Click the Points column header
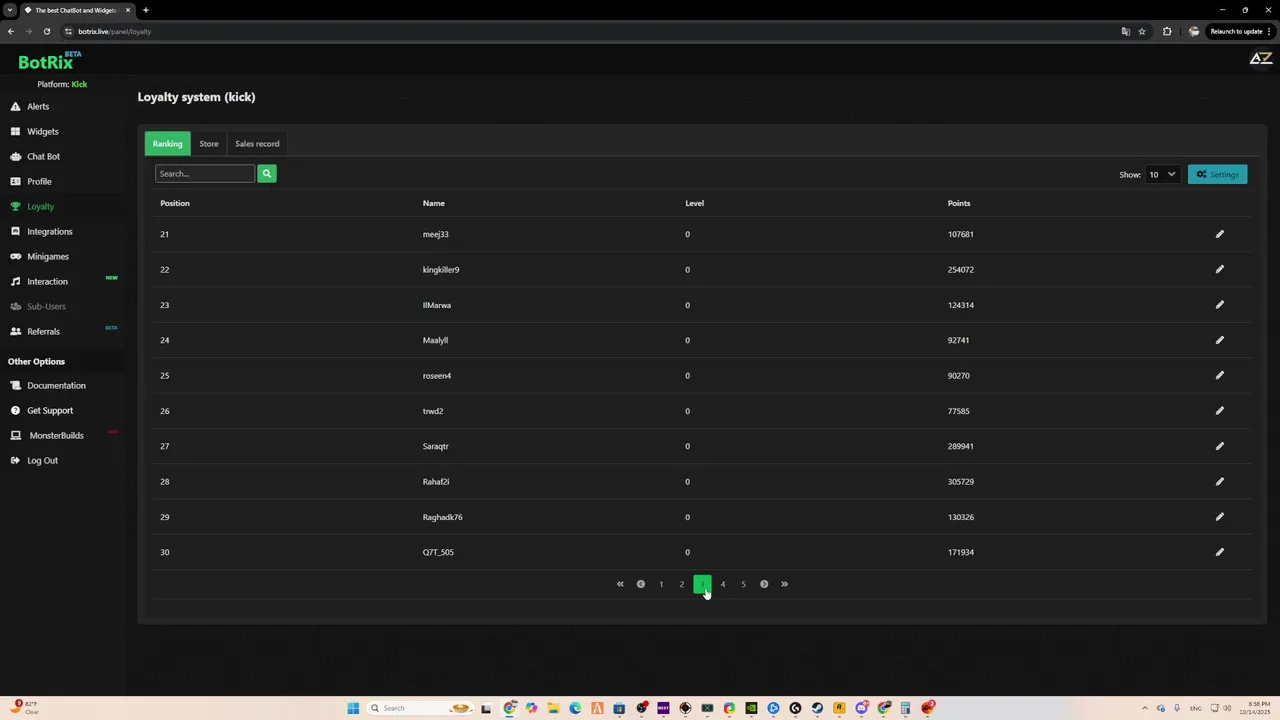The image size is (1280, 720). pos(959,203)
